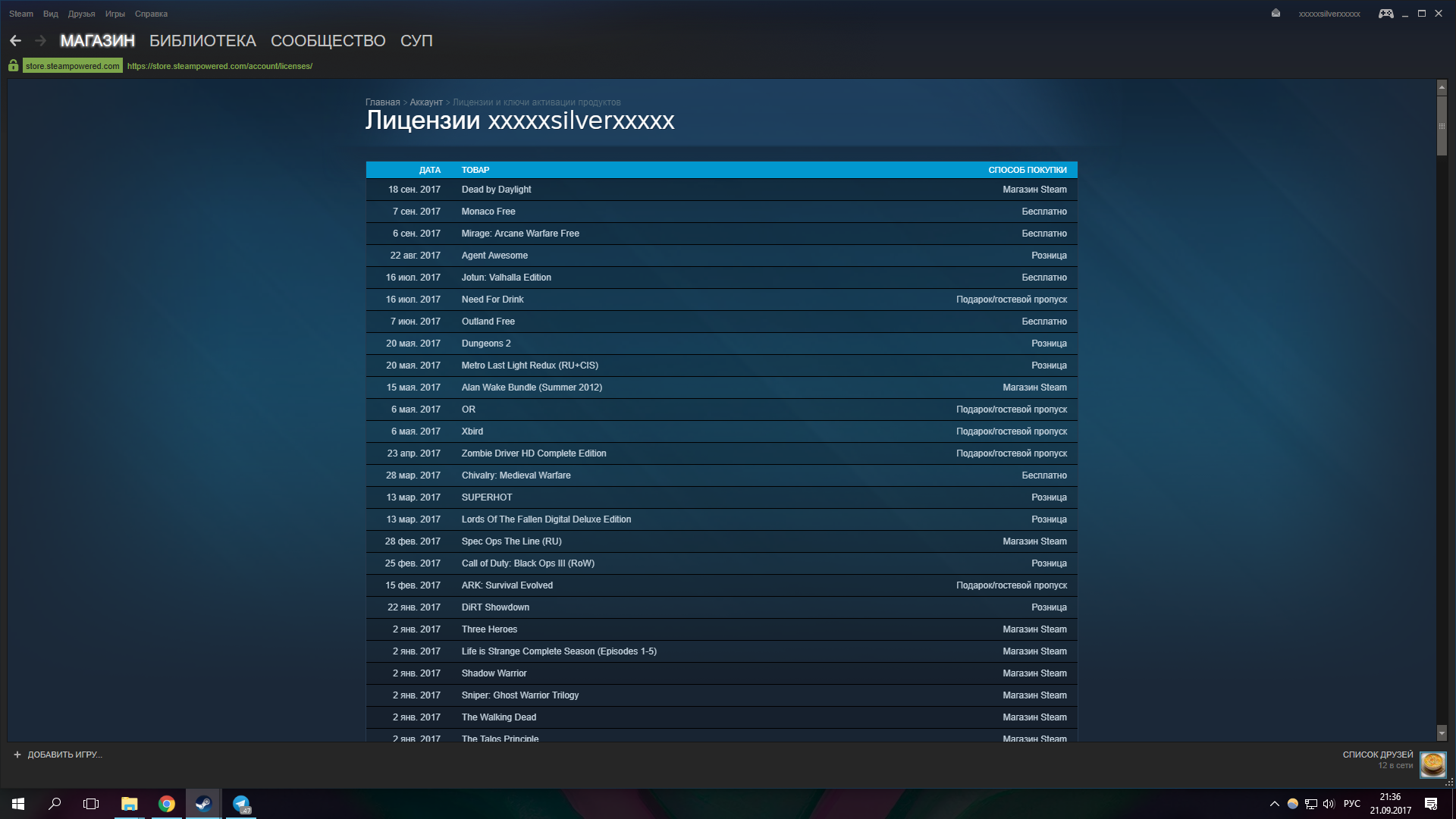The image size is (1456, 819).
Task: Open the Друзья menu
Action: coord(81,14)
